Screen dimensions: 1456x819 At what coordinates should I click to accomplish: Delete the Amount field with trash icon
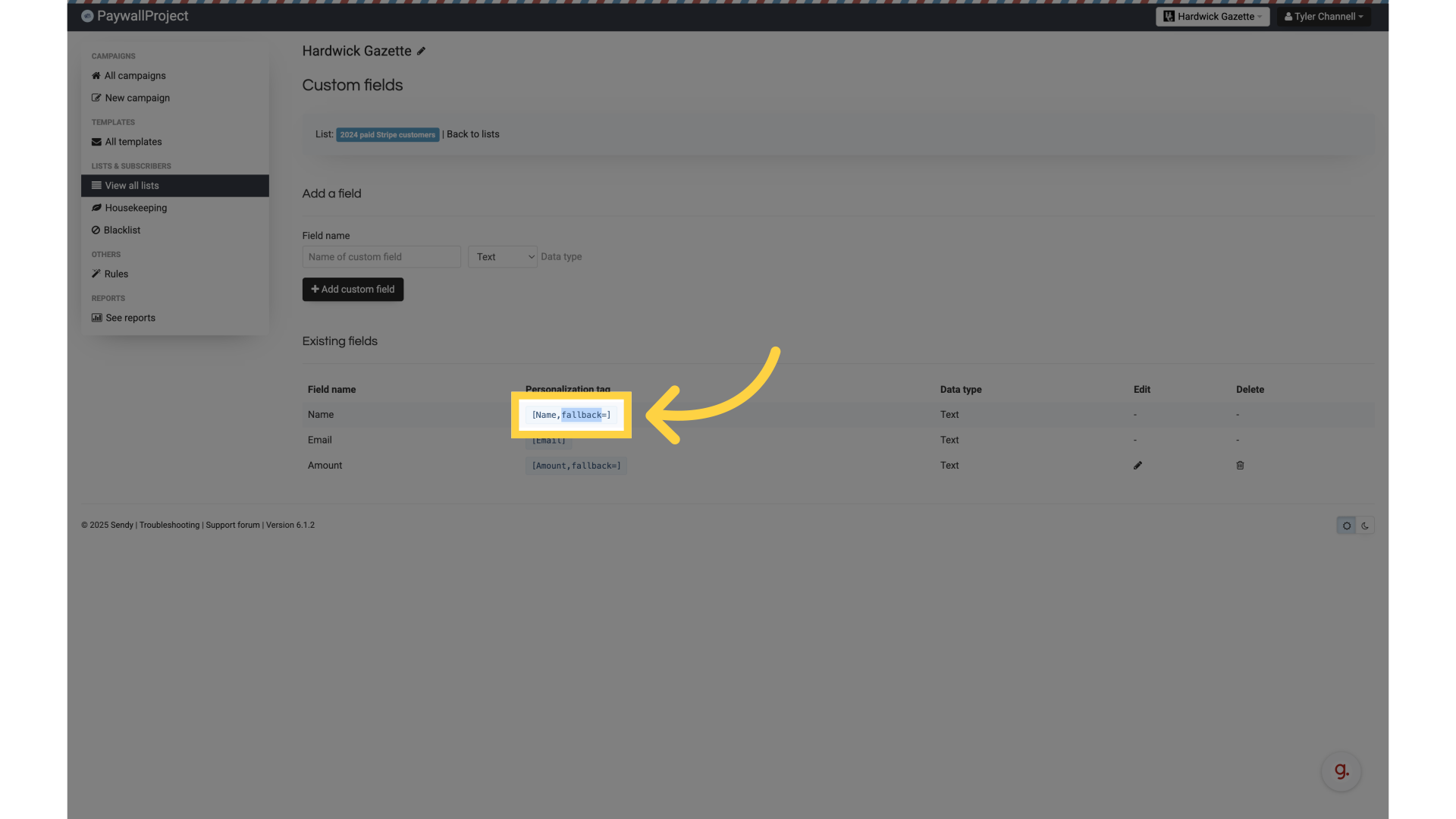(x=1240, y=466)
